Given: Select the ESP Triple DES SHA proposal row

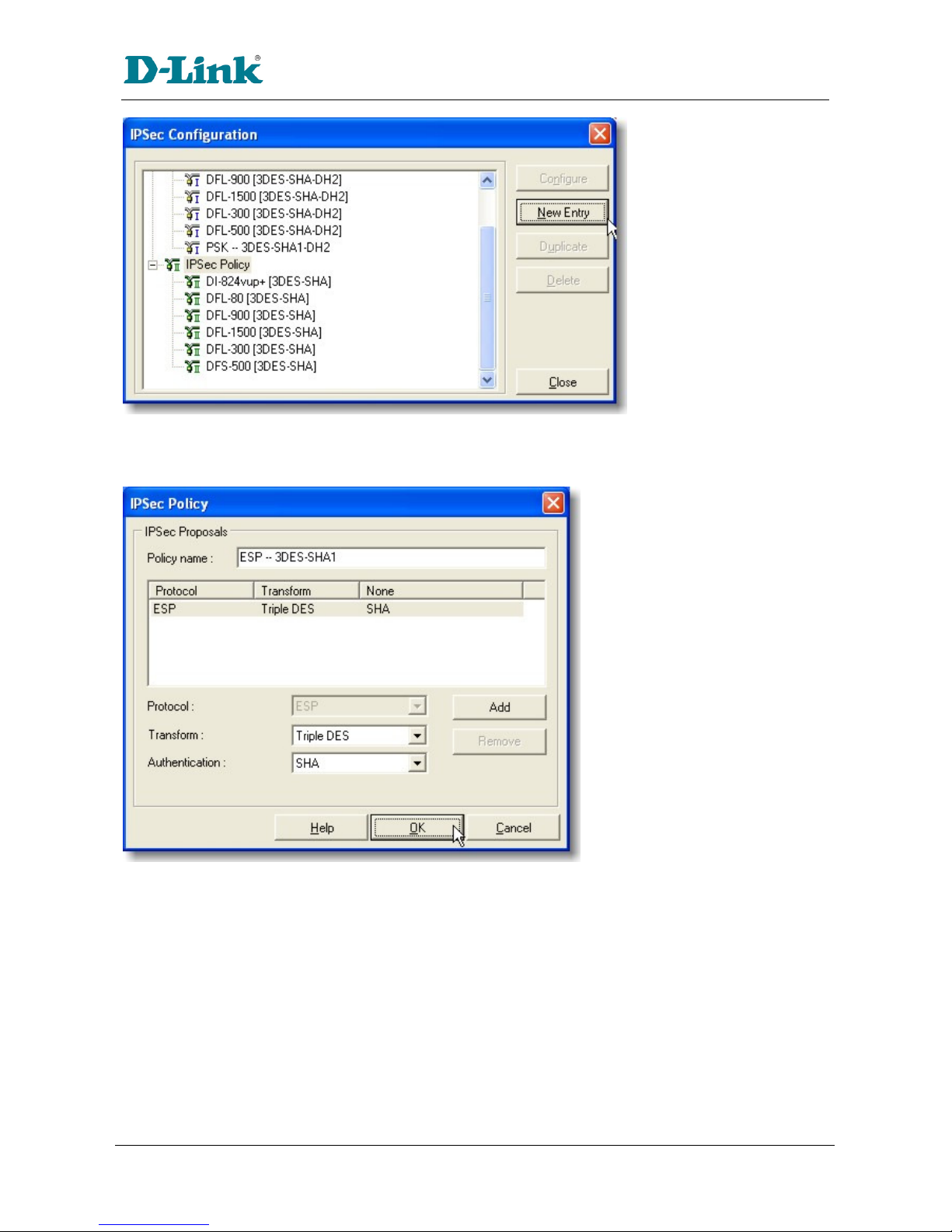Looking at the screenshot, I should tap(336, 609).
